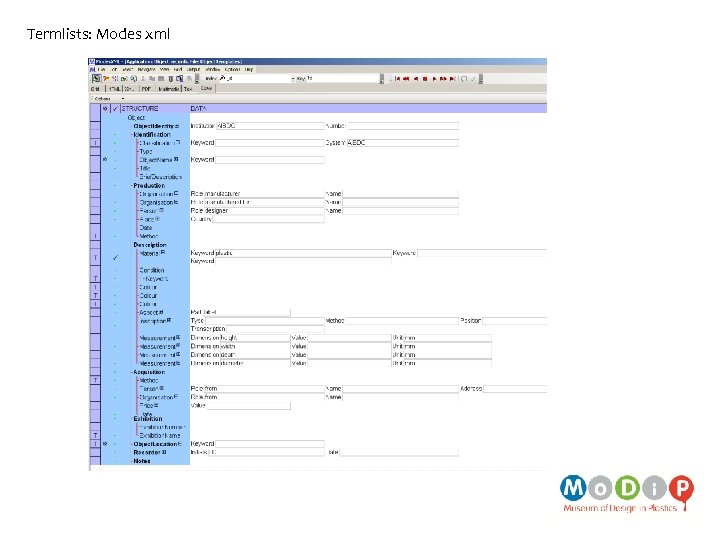Jump to the first record button
720x540 pixels.
[398, 79]
